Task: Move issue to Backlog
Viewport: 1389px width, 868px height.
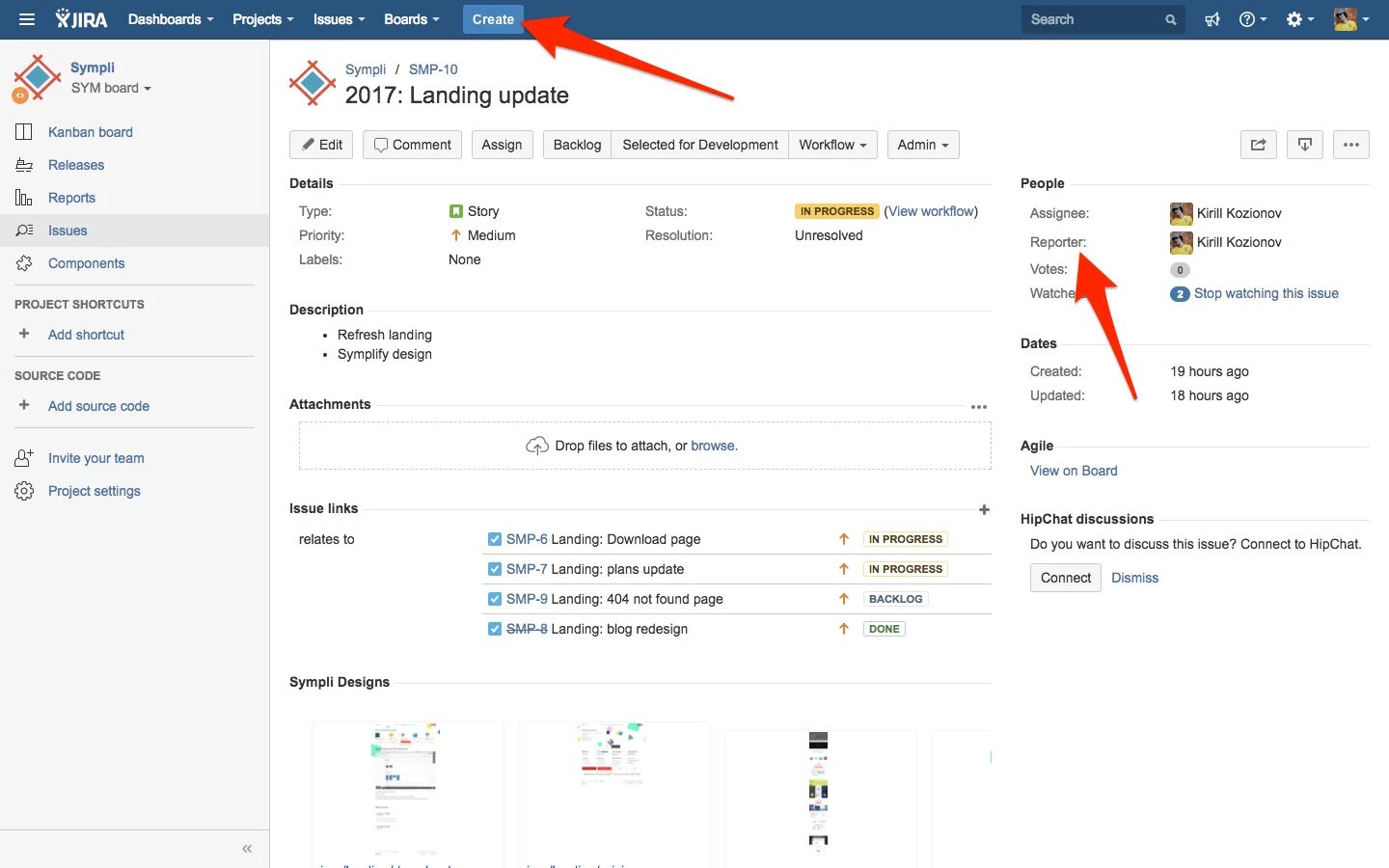Action: (x=577, y=145)
